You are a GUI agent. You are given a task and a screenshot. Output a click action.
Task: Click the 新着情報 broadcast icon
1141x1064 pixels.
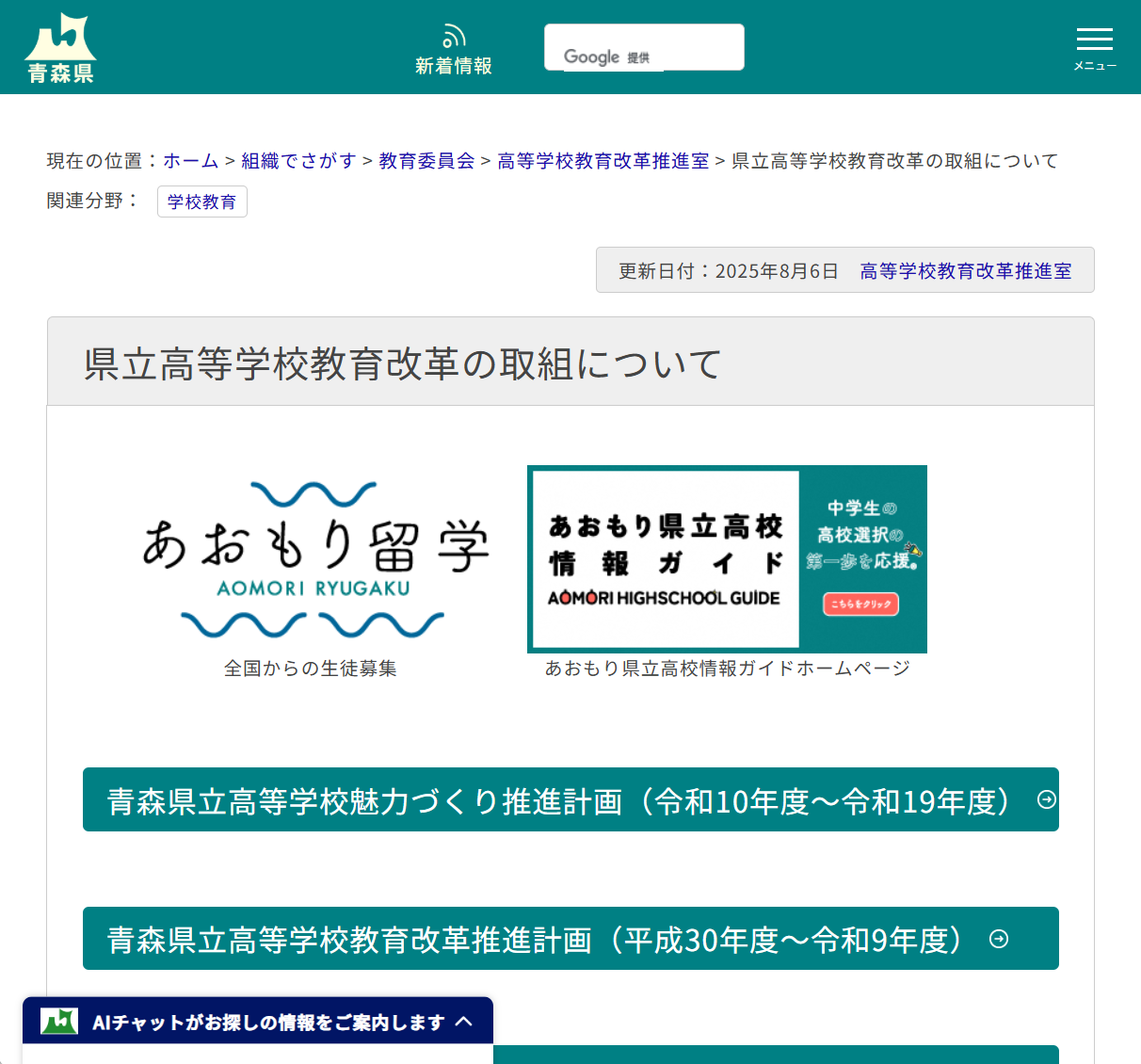point(454,34)
